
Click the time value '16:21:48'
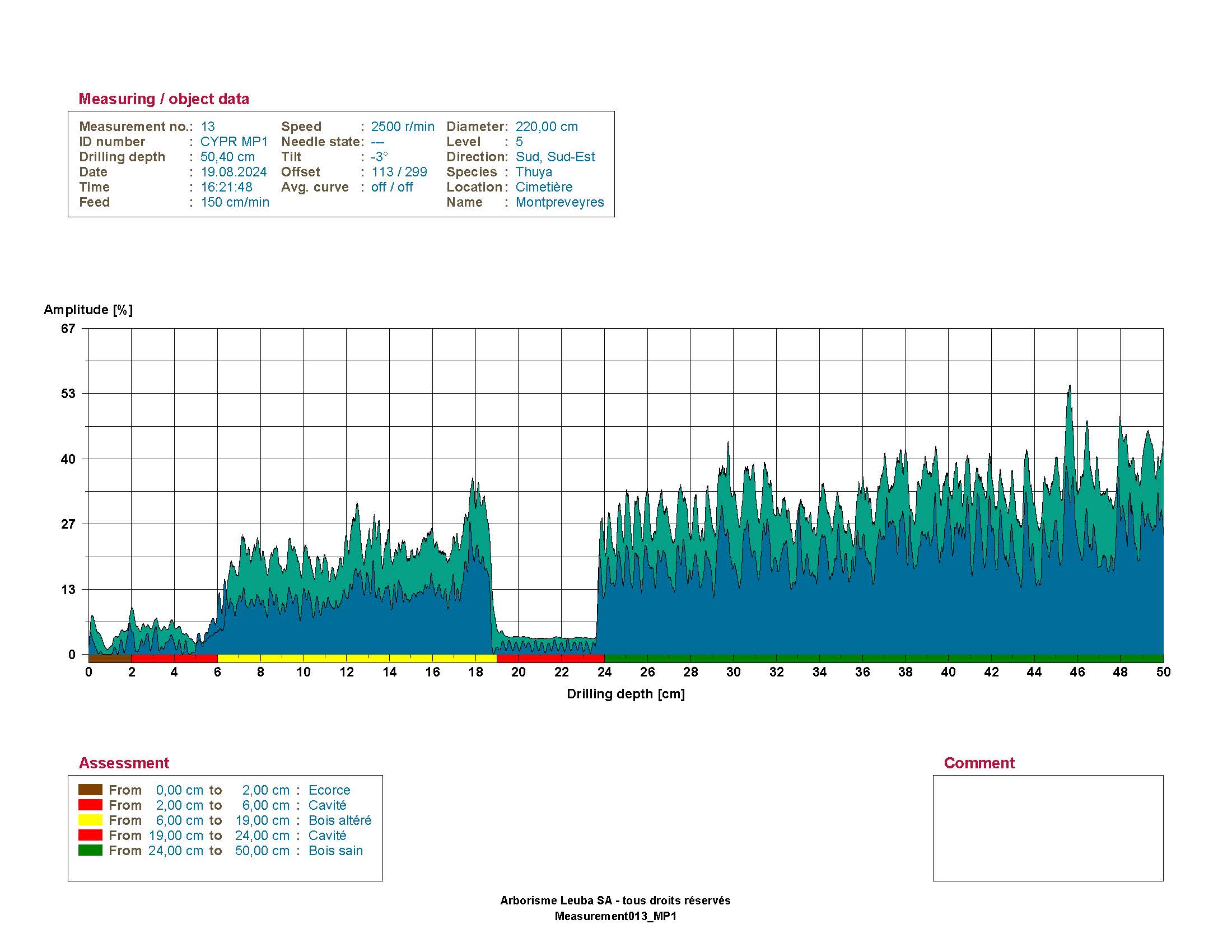point(226,187)
